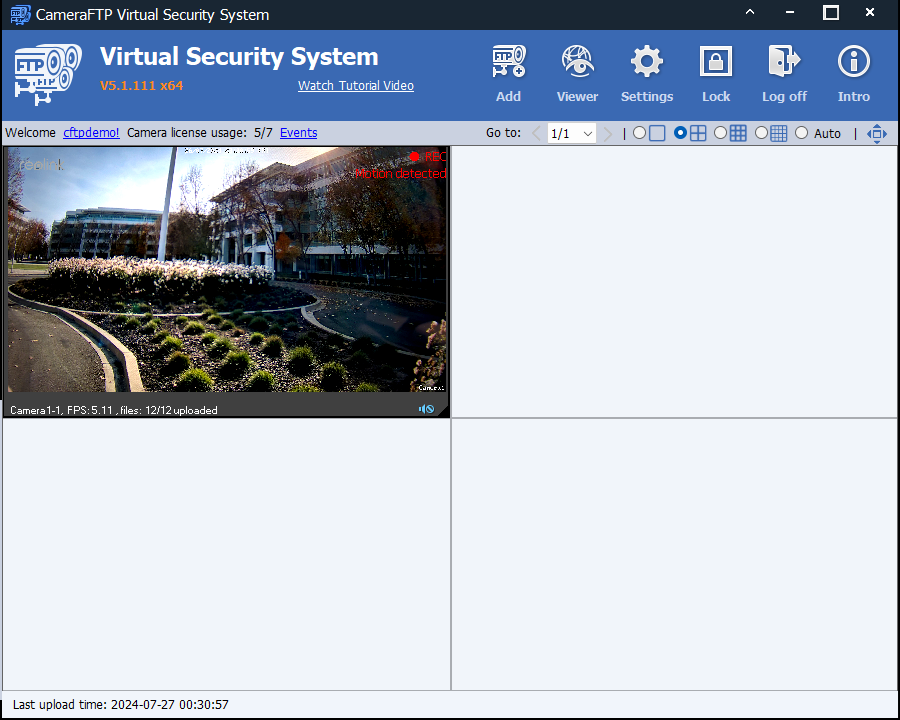This screenshot has height=720, width=900.
Task: Lock the Virtual Security System
Action: 716,72
